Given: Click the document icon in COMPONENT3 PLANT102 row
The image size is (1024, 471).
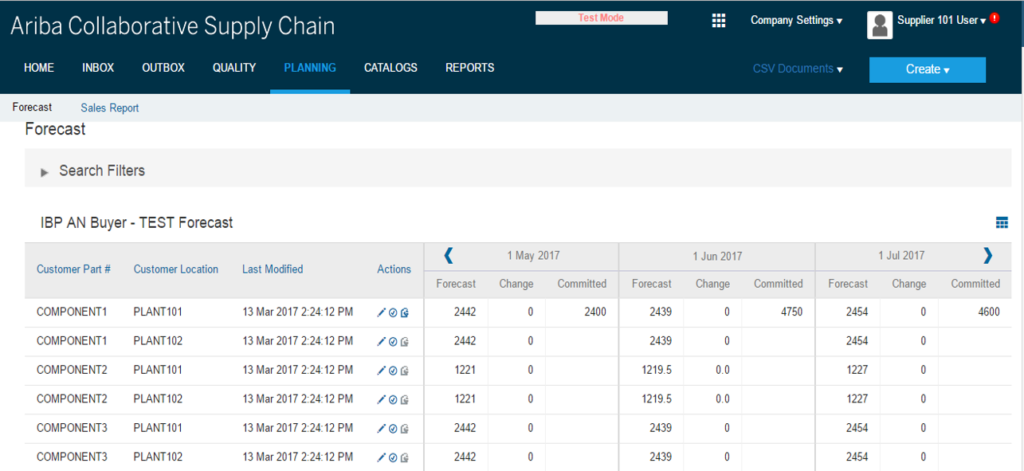Looking at the screenshot, I should click(404, 457).
